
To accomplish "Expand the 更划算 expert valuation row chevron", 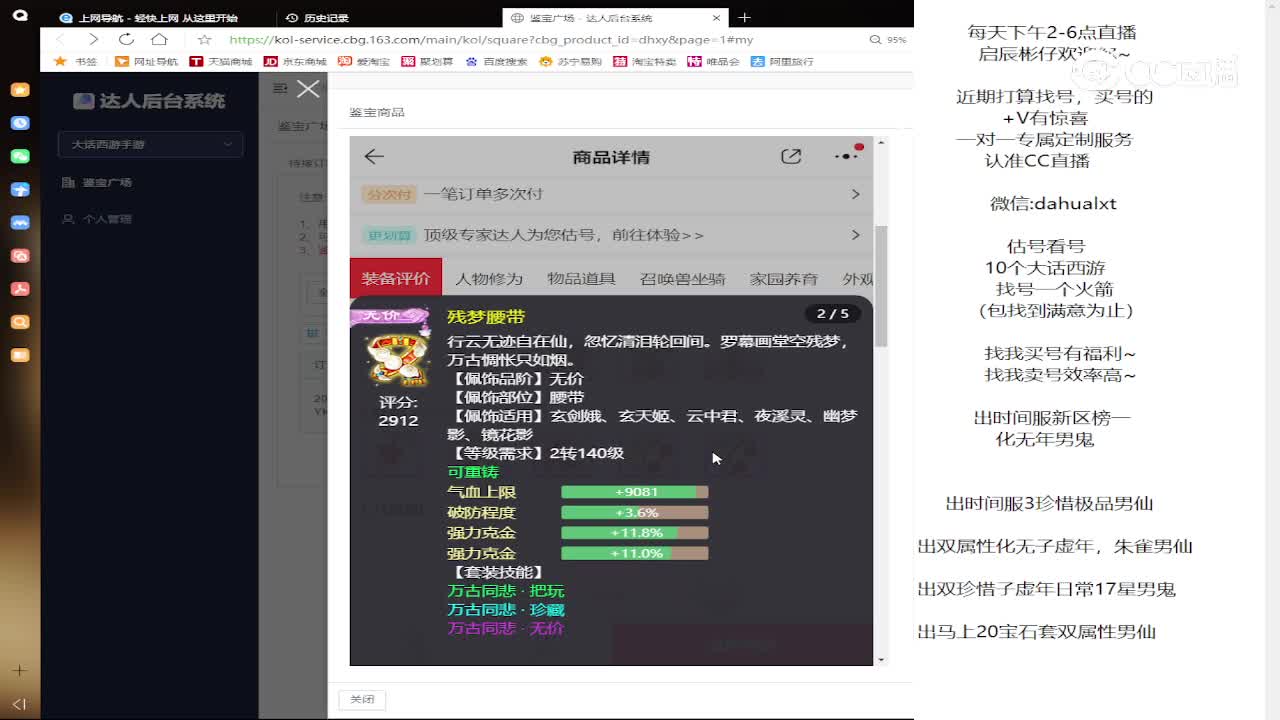I will click(x=855, y=235).
